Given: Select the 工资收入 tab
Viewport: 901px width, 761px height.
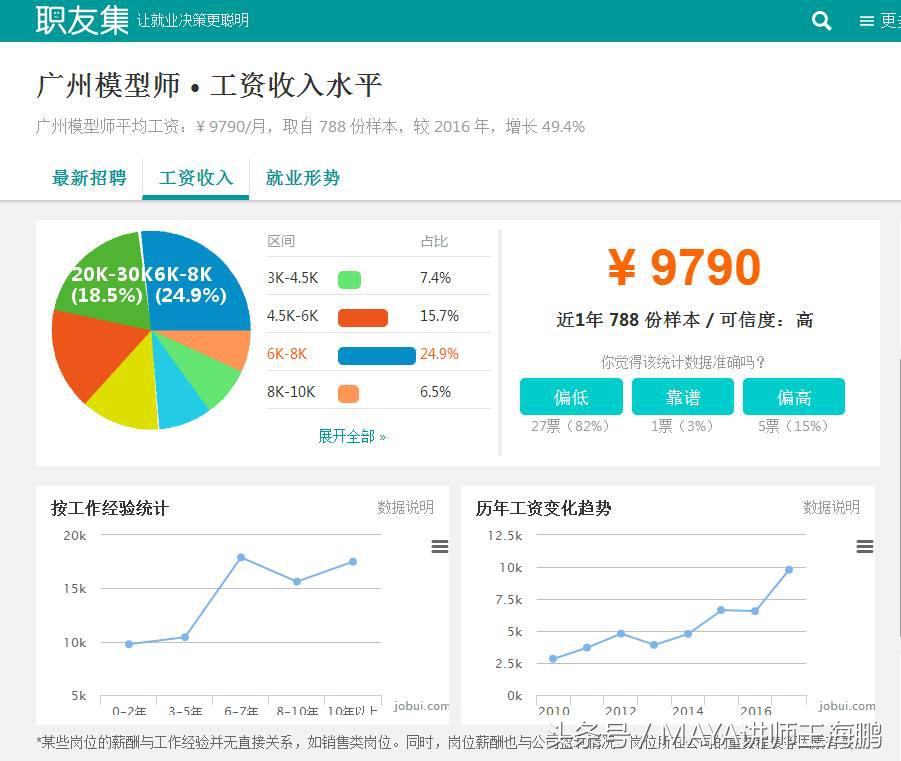Looking at the screenshot, I should click(x=195, y=177).
